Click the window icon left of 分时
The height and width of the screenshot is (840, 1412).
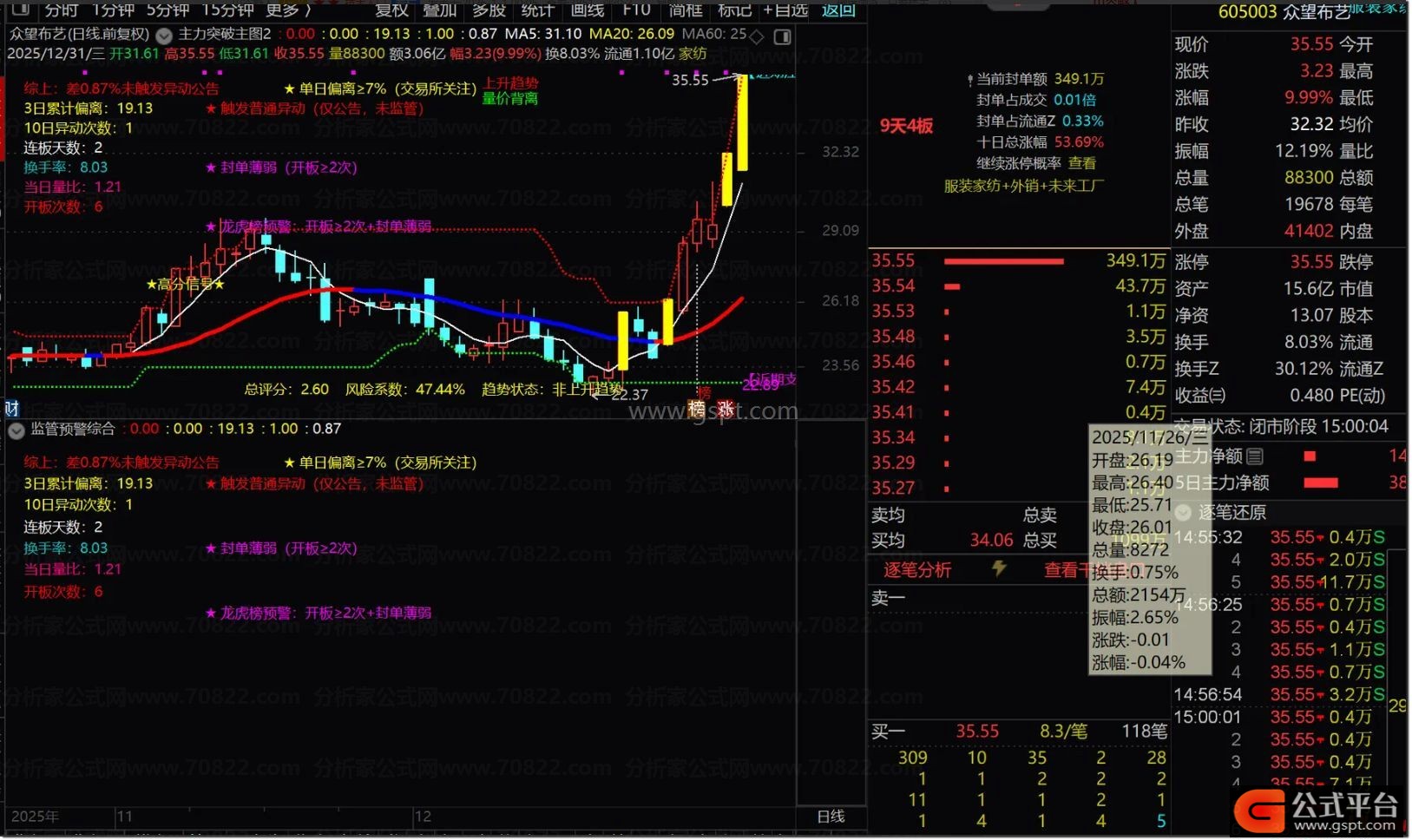coord(21,10)
